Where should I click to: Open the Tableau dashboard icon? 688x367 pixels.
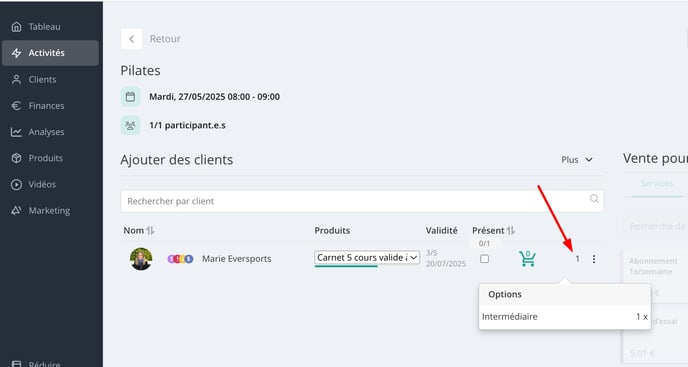(16, 27)
